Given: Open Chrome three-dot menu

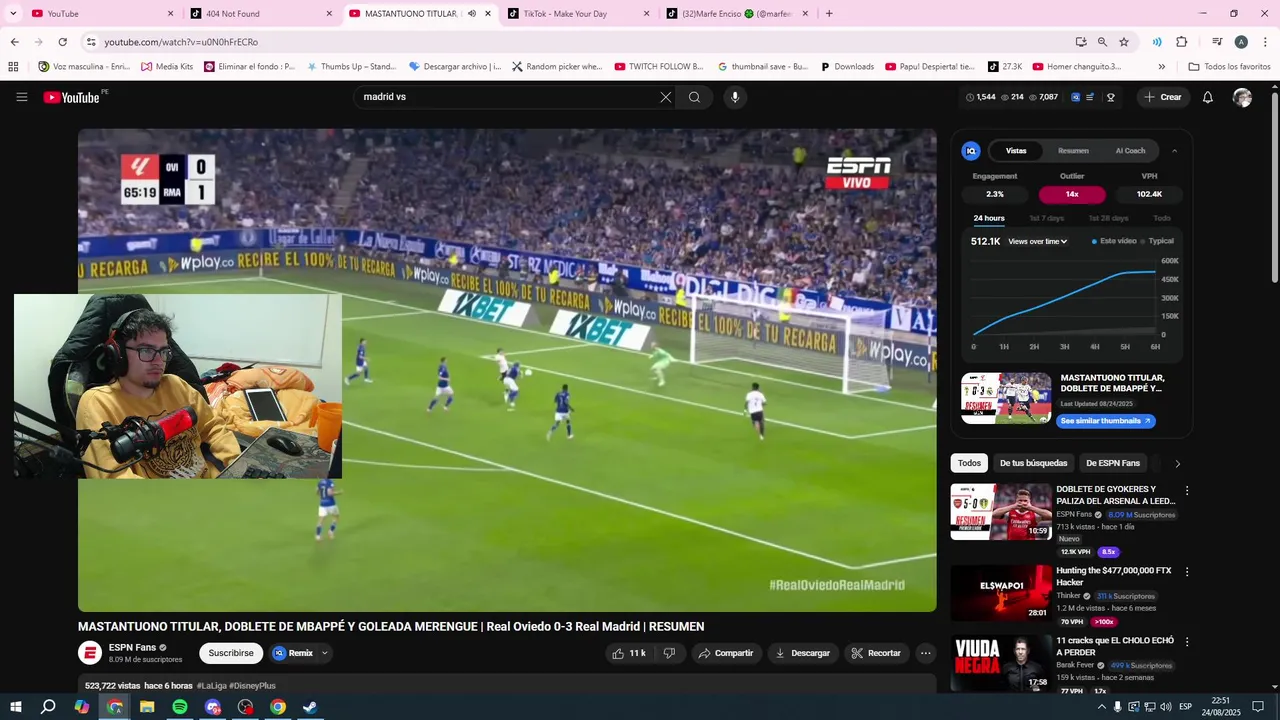Looking at the screenshot, I should [1264, 42].
